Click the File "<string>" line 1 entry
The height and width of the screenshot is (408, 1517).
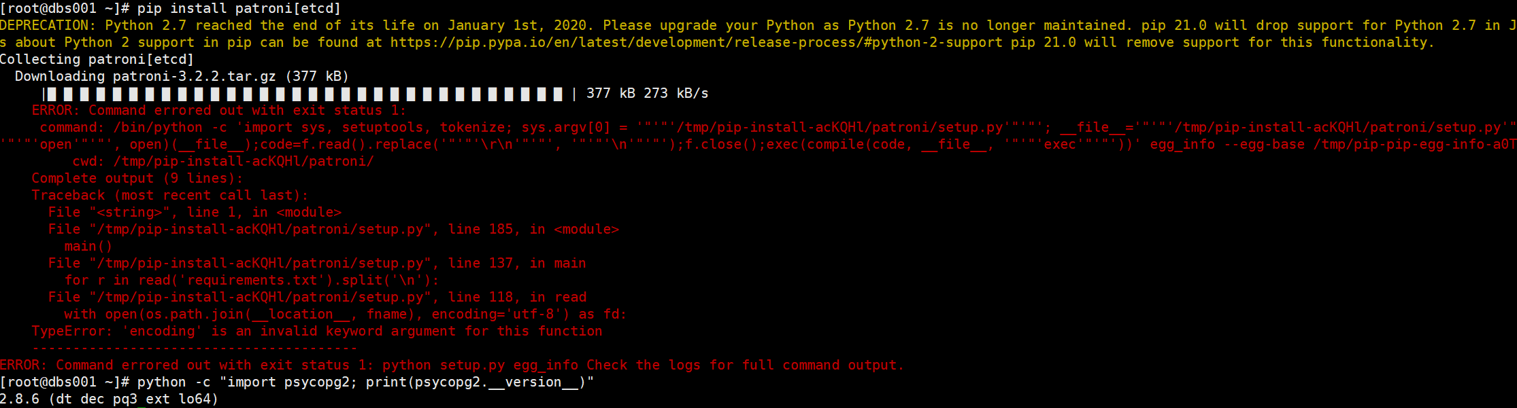[195, 212]
